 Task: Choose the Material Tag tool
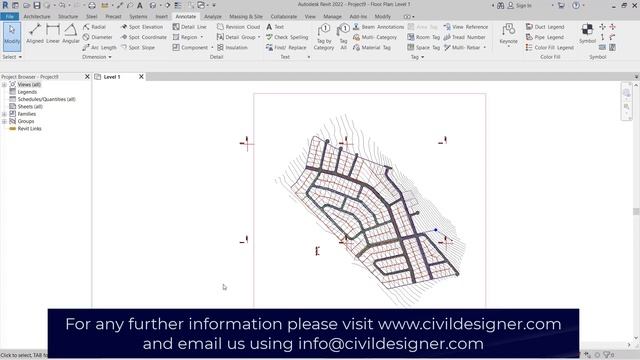[371, 48]
